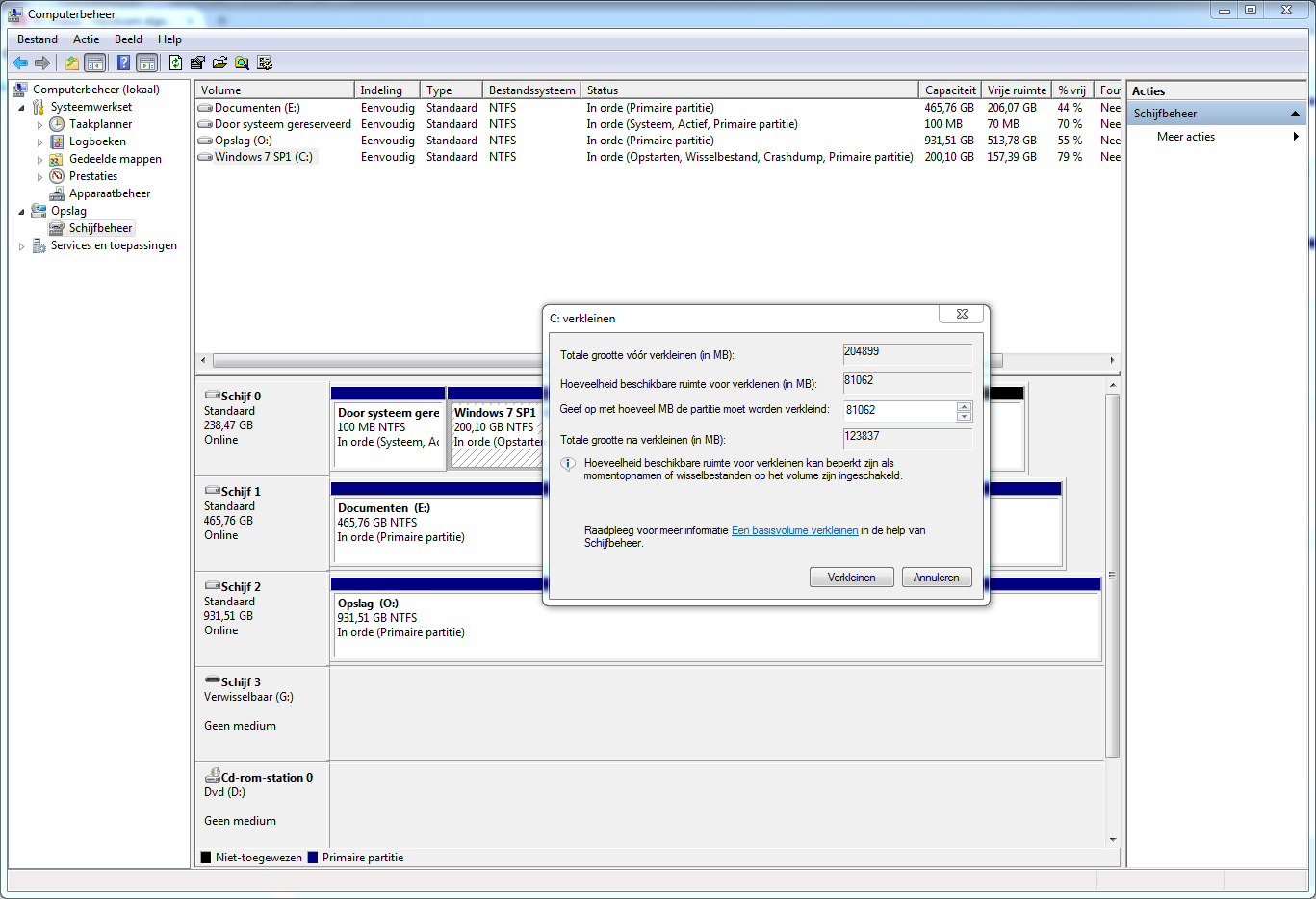Toggle the show/hide action pane icon

[x=146, y=63]
